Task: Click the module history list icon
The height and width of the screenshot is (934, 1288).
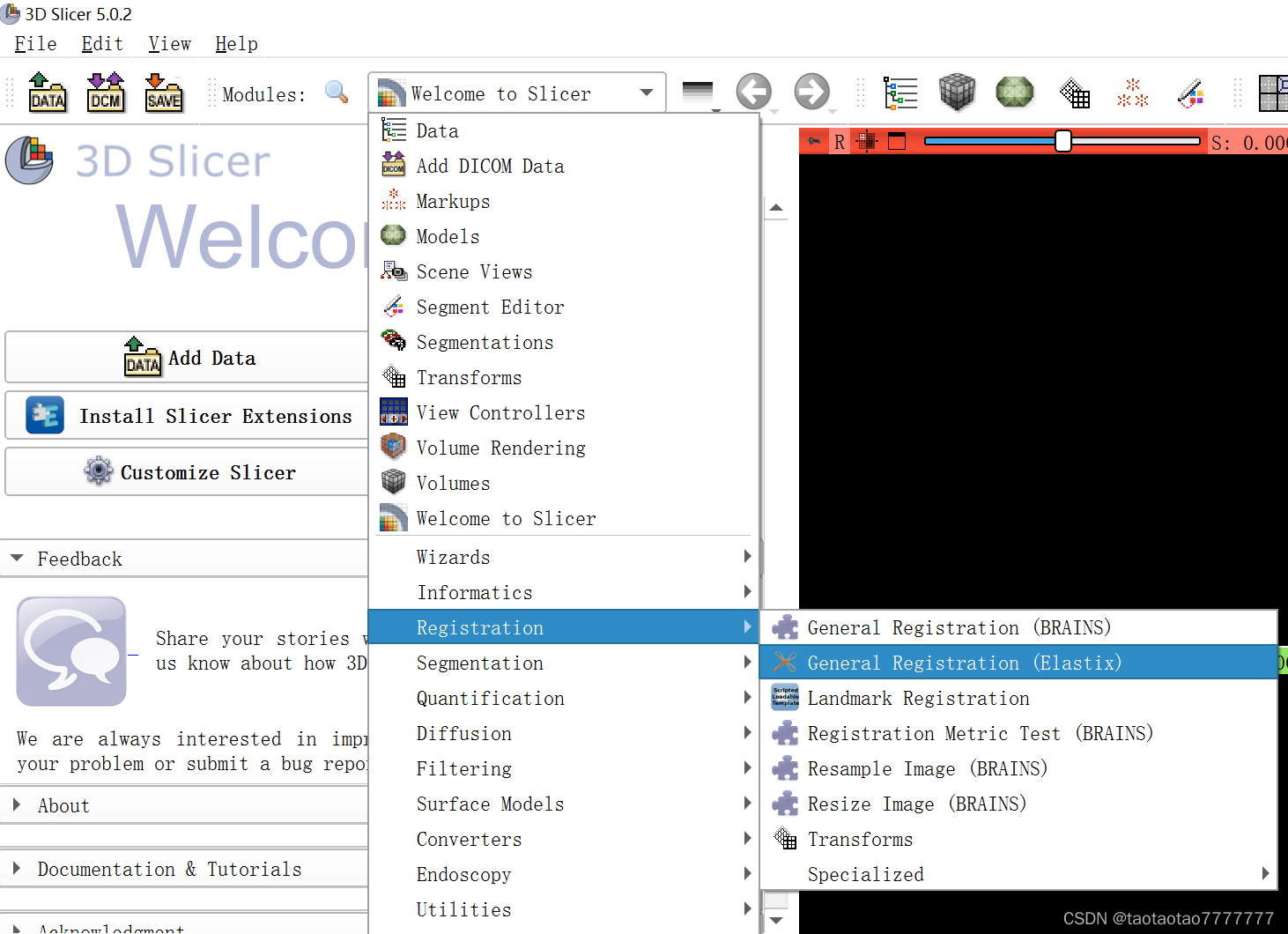Action: pos(699,93)
